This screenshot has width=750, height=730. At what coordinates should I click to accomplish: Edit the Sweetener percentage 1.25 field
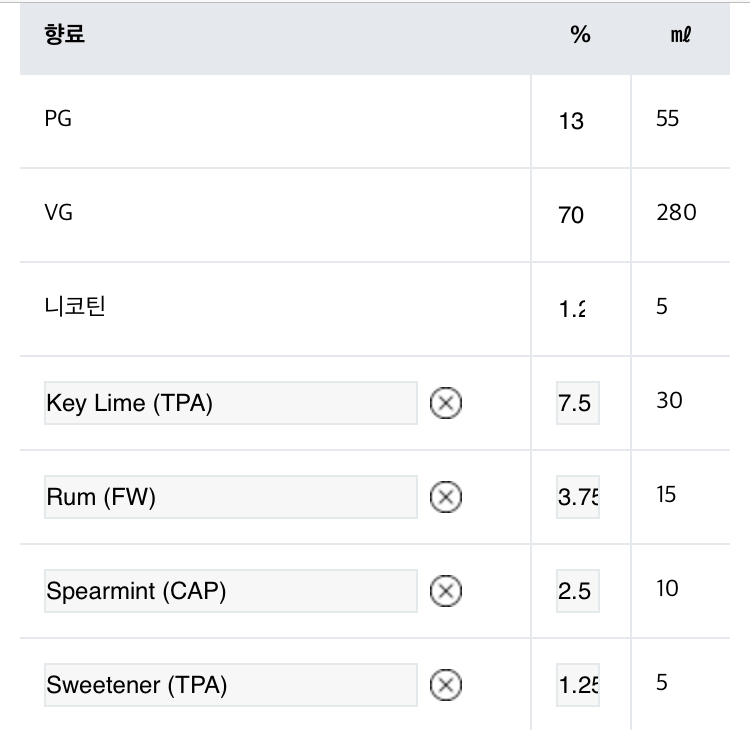click(577, 685)
